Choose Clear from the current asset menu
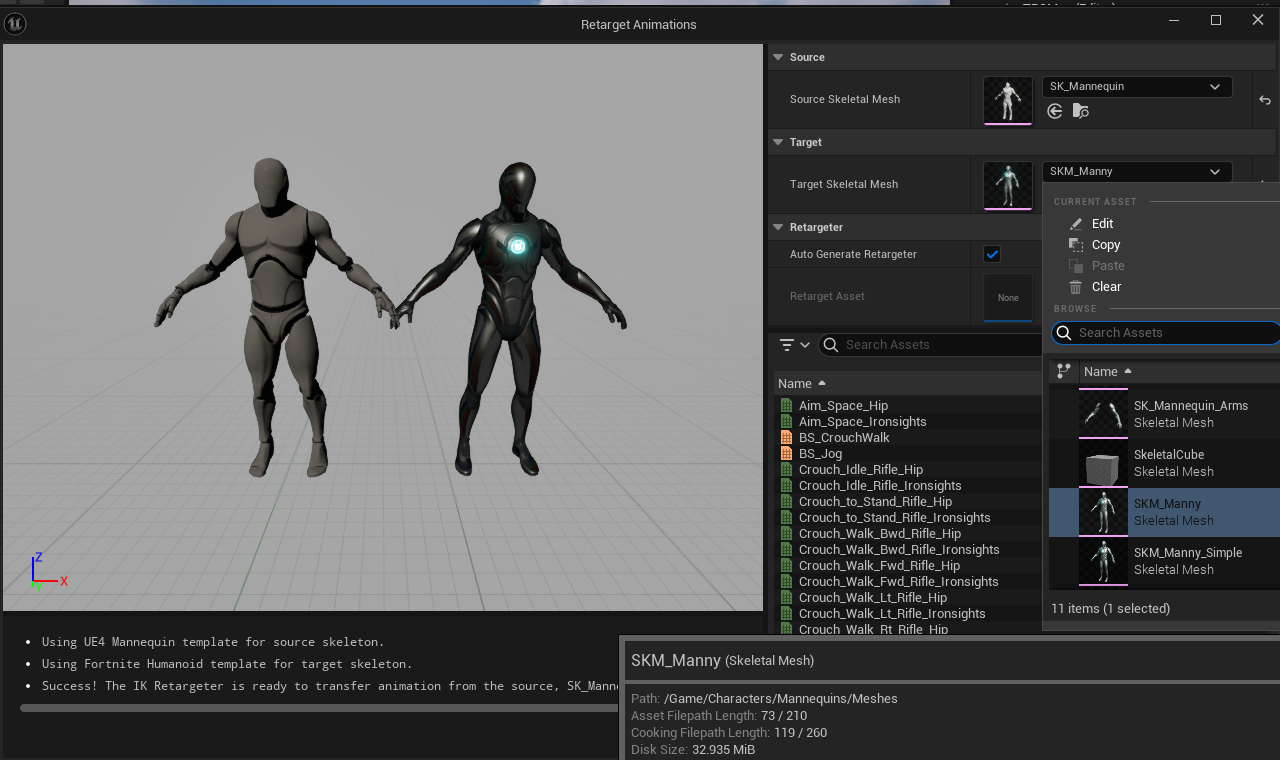 point(1106,287)
